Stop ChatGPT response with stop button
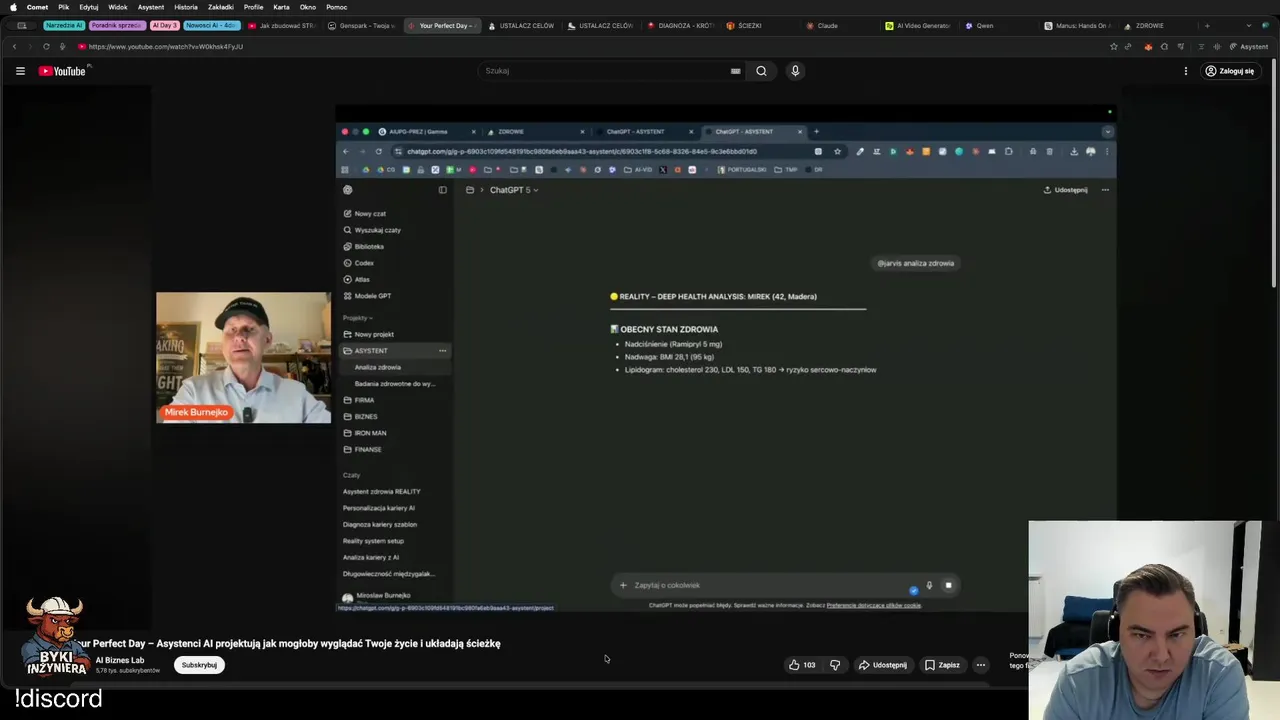This screenshot has width=1280, height=720. [x=948, y=585]
